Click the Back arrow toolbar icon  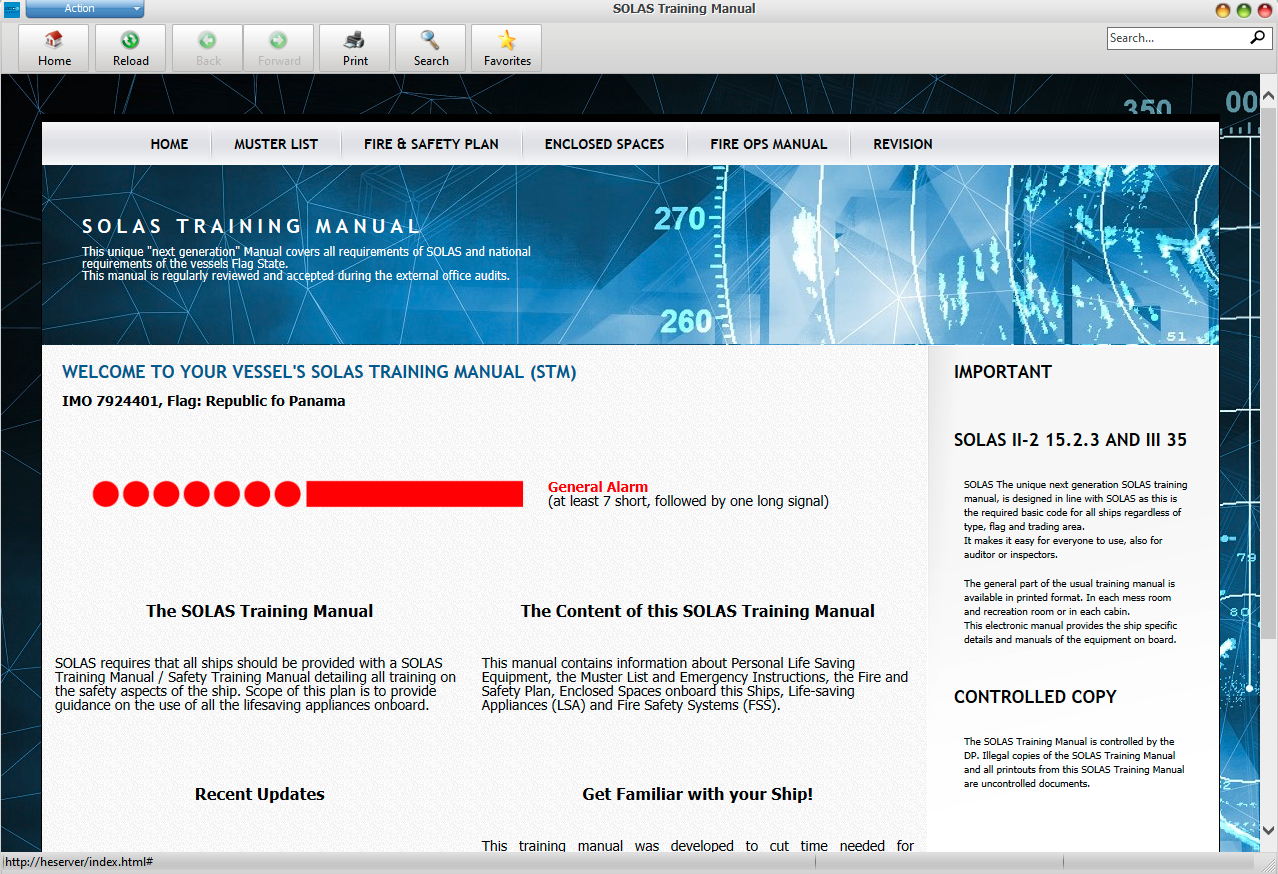tap(207, 41)
